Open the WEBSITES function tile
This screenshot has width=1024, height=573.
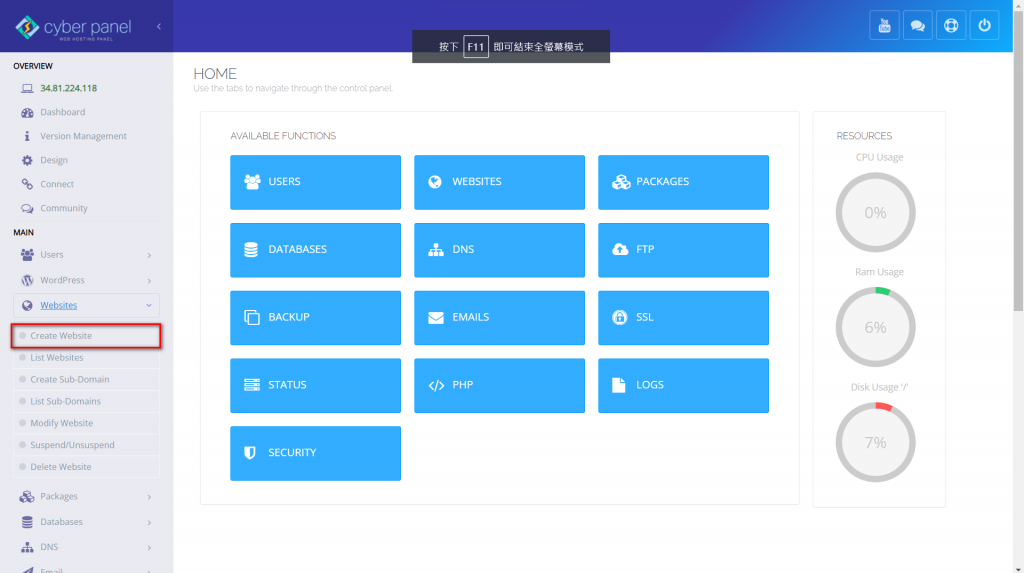tap(500, 182)
